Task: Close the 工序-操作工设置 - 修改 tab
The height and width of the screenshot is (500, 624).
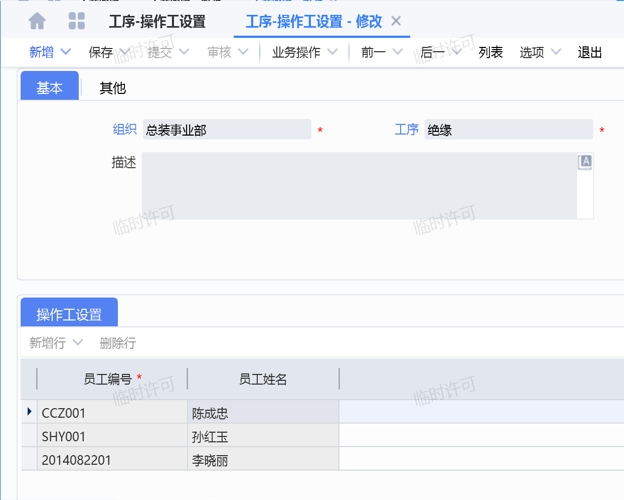Action: tap(396, 21)
